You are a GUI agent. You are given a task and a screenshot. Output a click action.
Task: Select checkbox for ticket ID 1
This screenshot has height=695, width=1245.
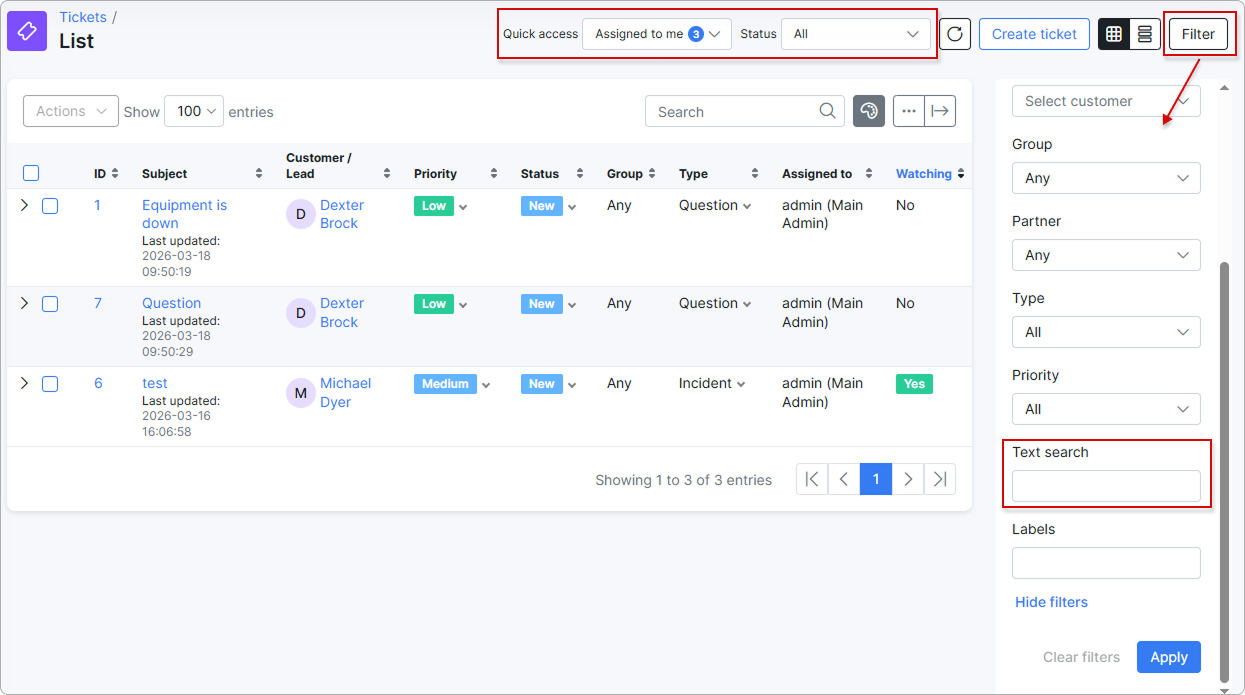(x=50, y=206)
